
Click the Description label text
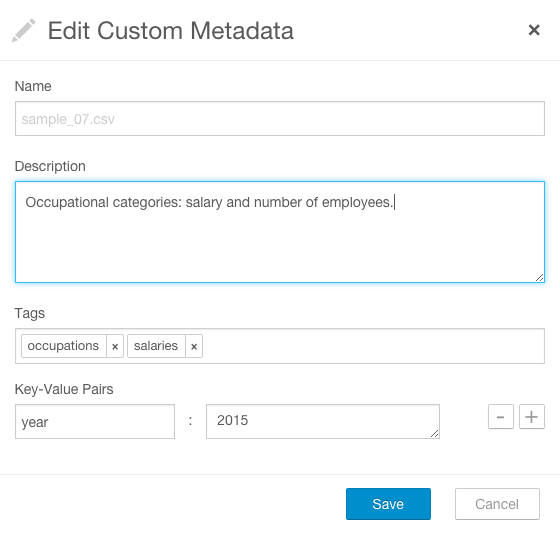coord(50,166)
